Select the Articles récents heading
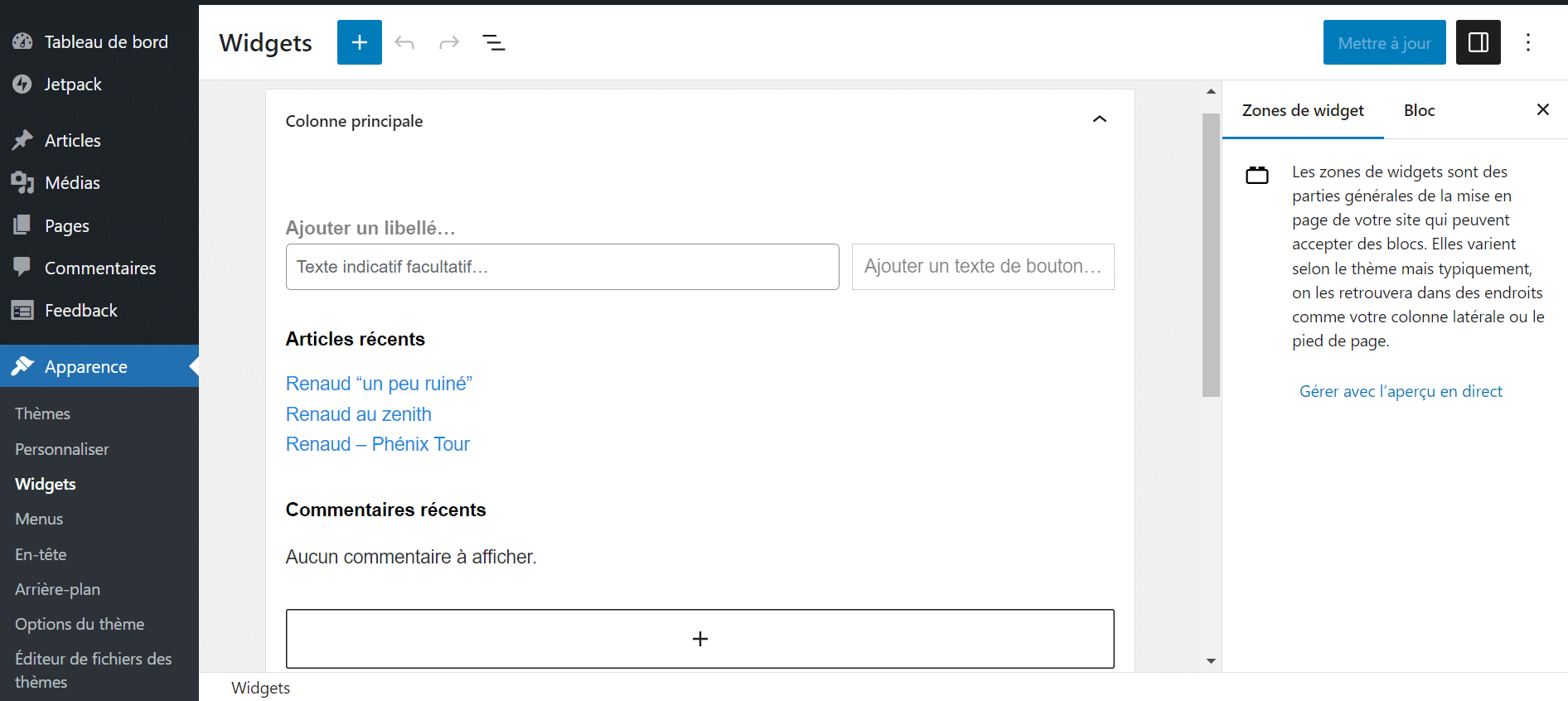The image size is (1568, 701). click(x=355, y=339)
